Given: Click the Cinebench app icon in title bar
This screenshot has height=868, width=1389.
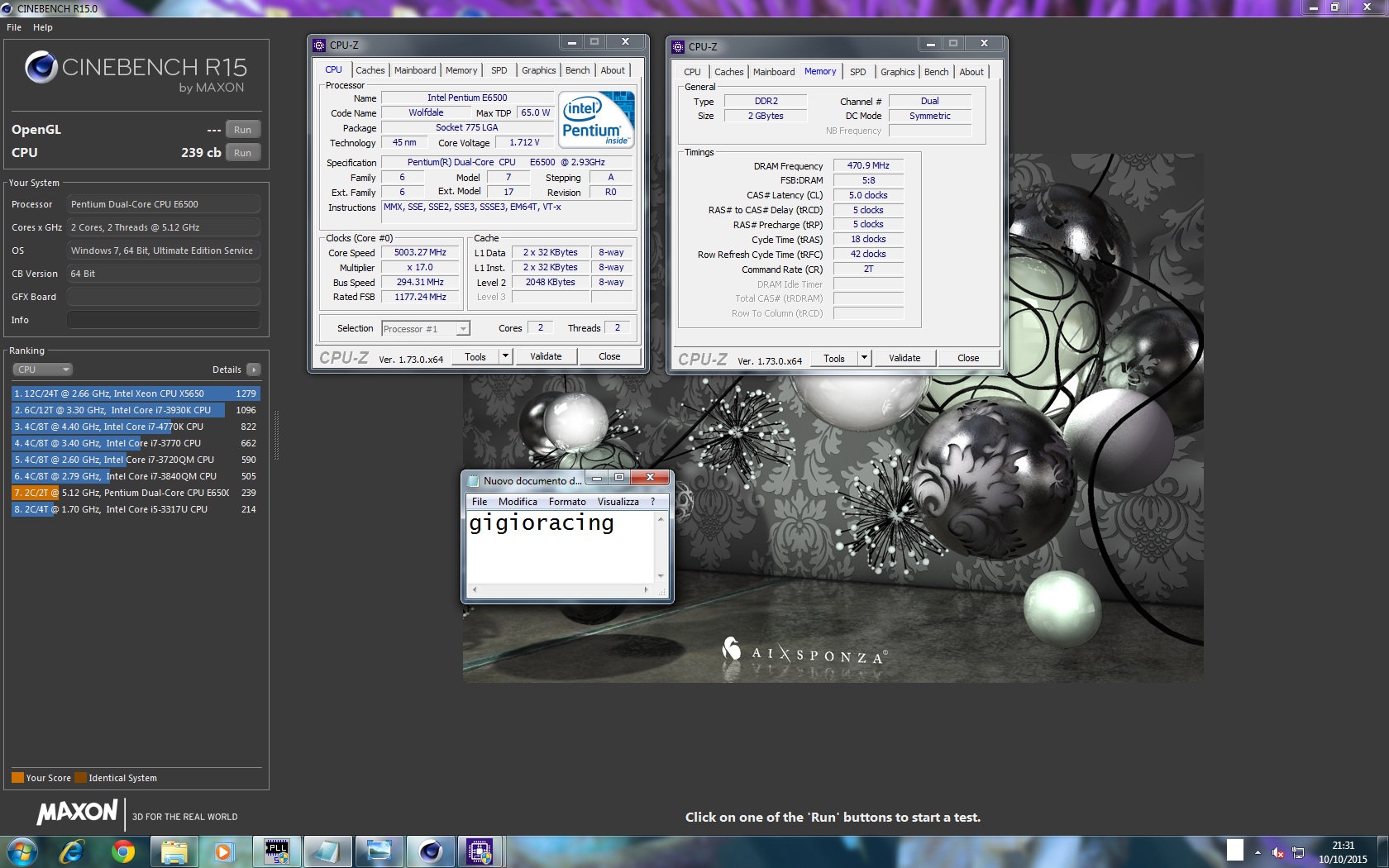Looking at the screenshot, I should coord(7,8).
